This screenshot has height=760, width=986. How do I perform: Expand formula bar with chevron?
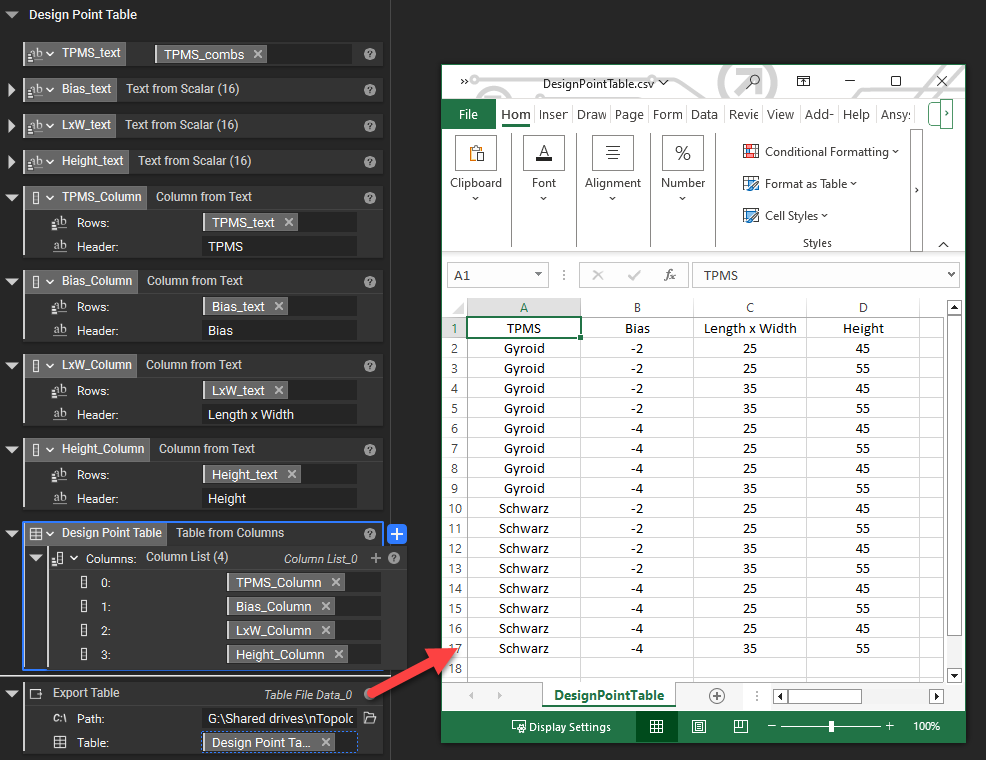click(x=951, y=274)
